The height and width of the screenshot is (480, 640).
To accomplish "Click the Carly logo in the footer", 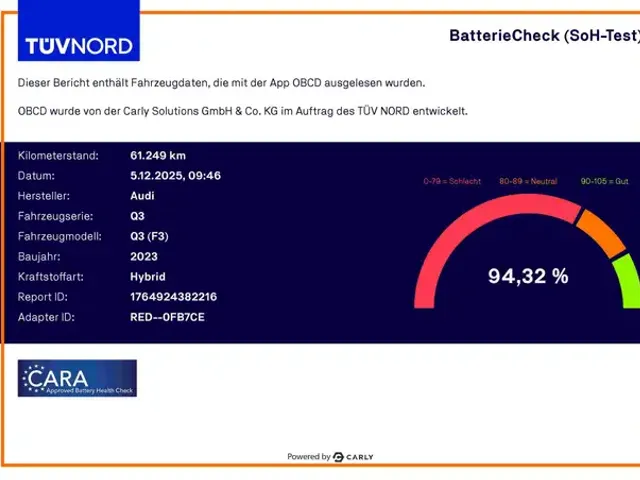I will click(353, 457).
